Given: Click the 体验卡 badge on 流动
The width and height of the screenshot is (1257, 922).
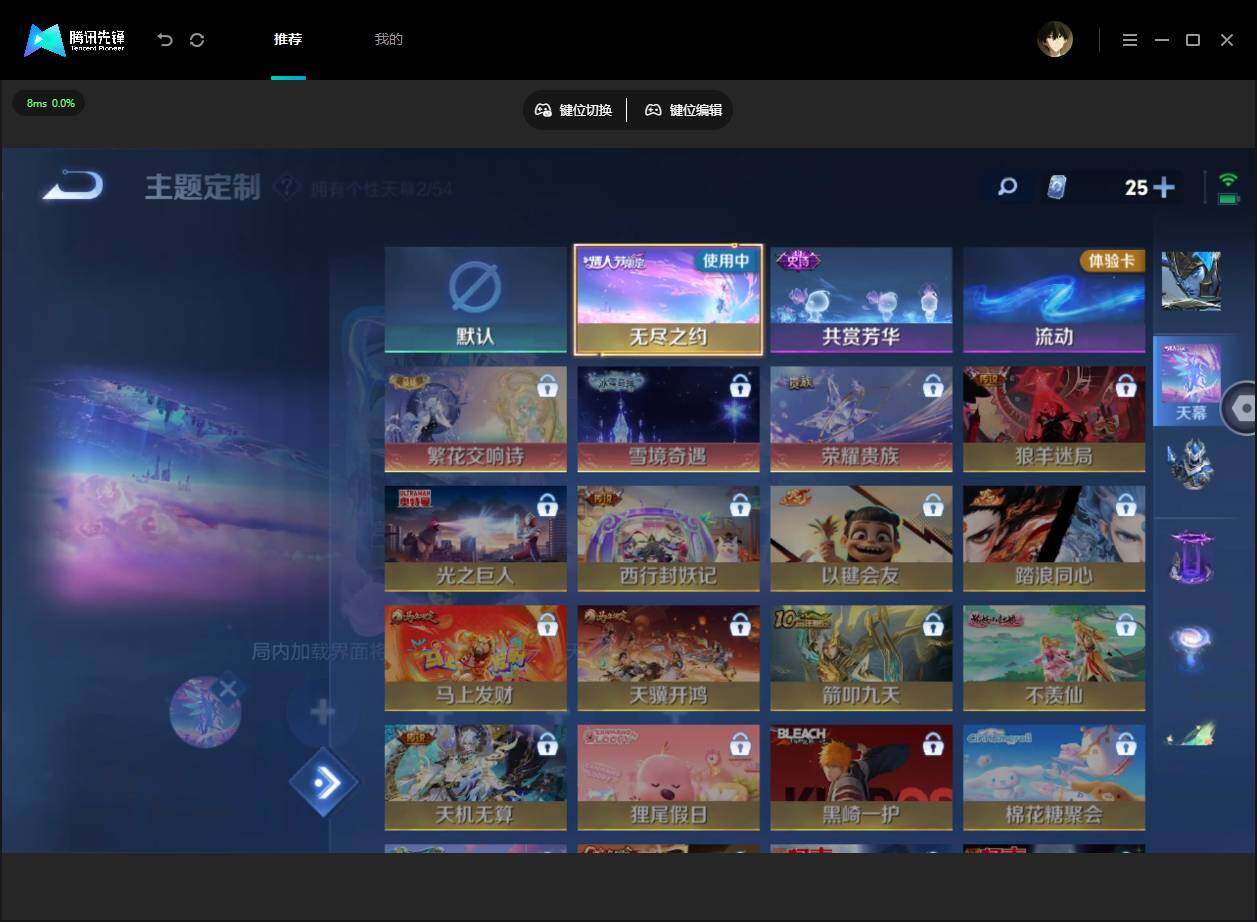Looking at the screenshot, I should [x=1112, y=261].
